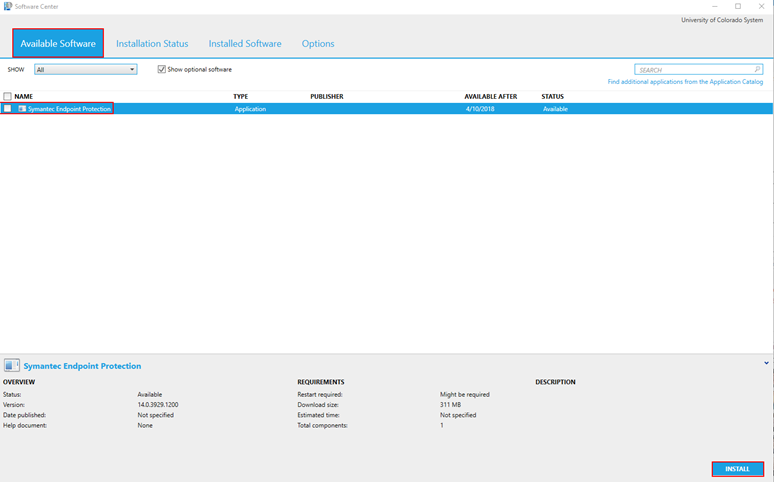The image size is (774, 482).
Task: Click the large Symantec icon in details pane
Action: pyautogui.click(x=12, y=365)
